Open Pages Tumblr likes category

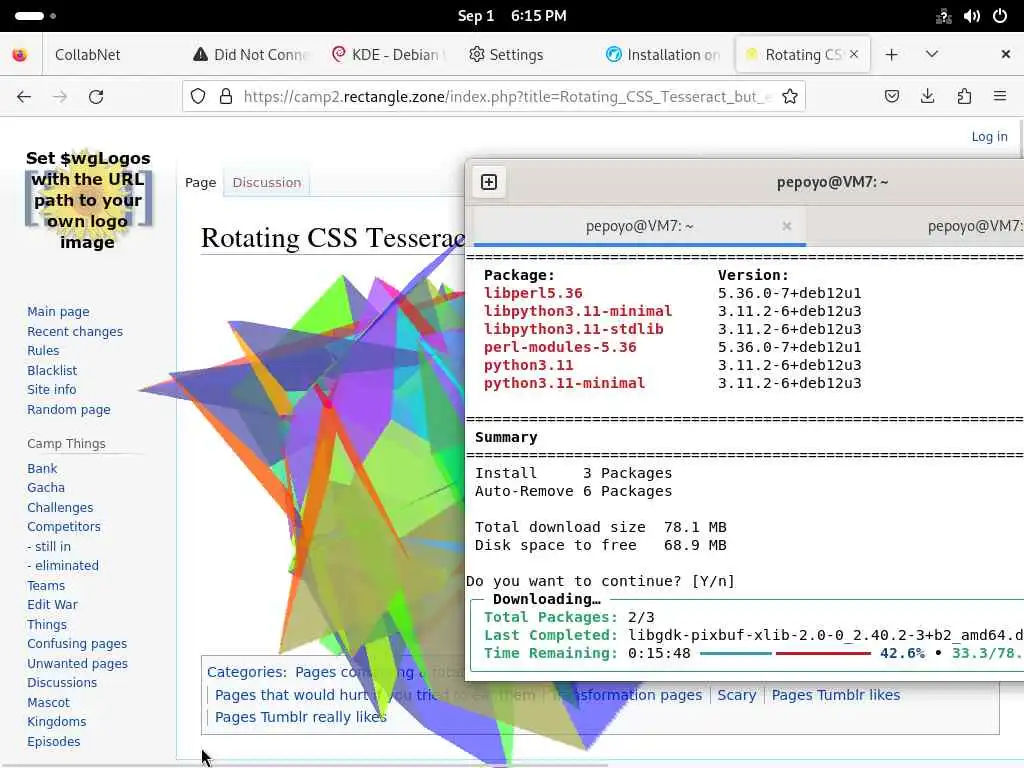(836, 695)
